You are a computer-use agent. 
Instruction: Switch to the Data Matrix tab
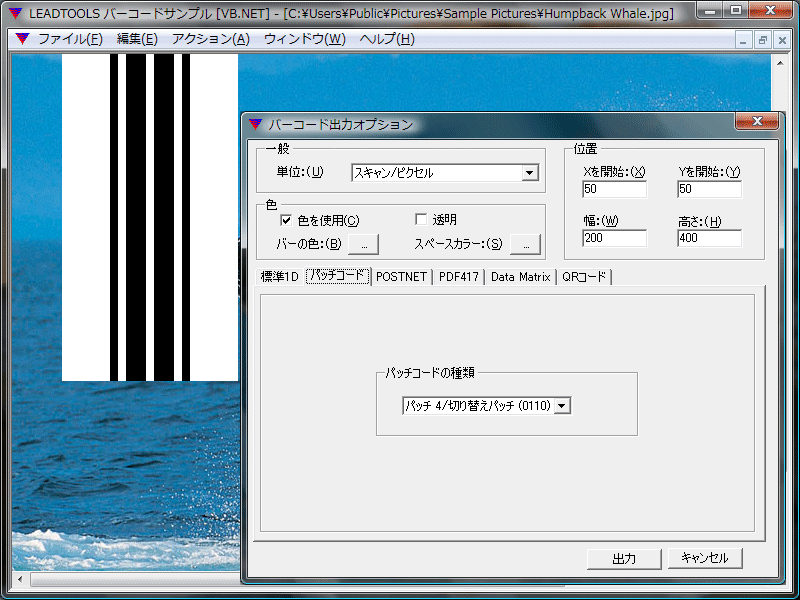click(x=519, y=277)
